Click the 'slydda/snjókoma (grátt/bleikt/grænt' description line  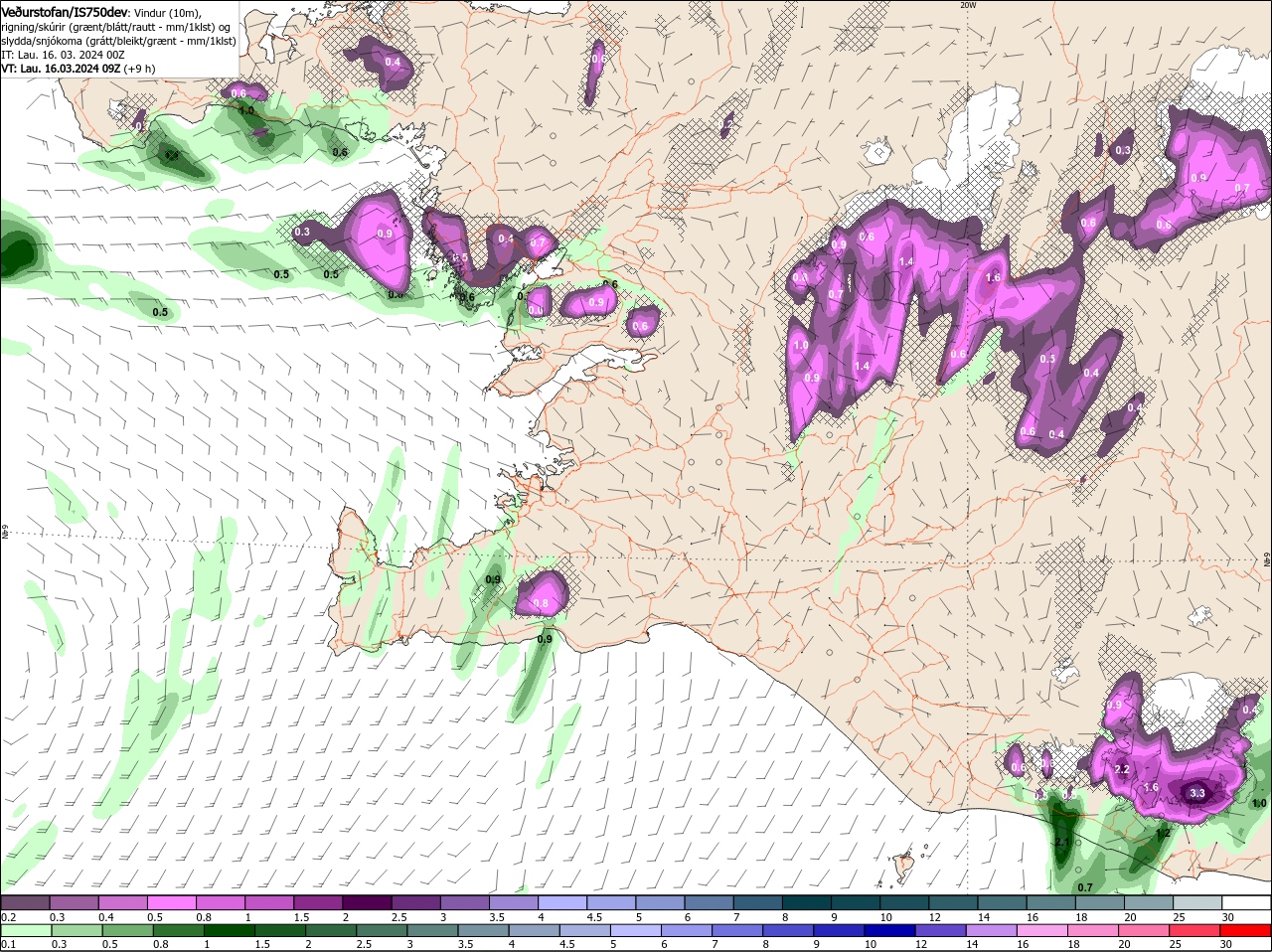click(118, 40)
